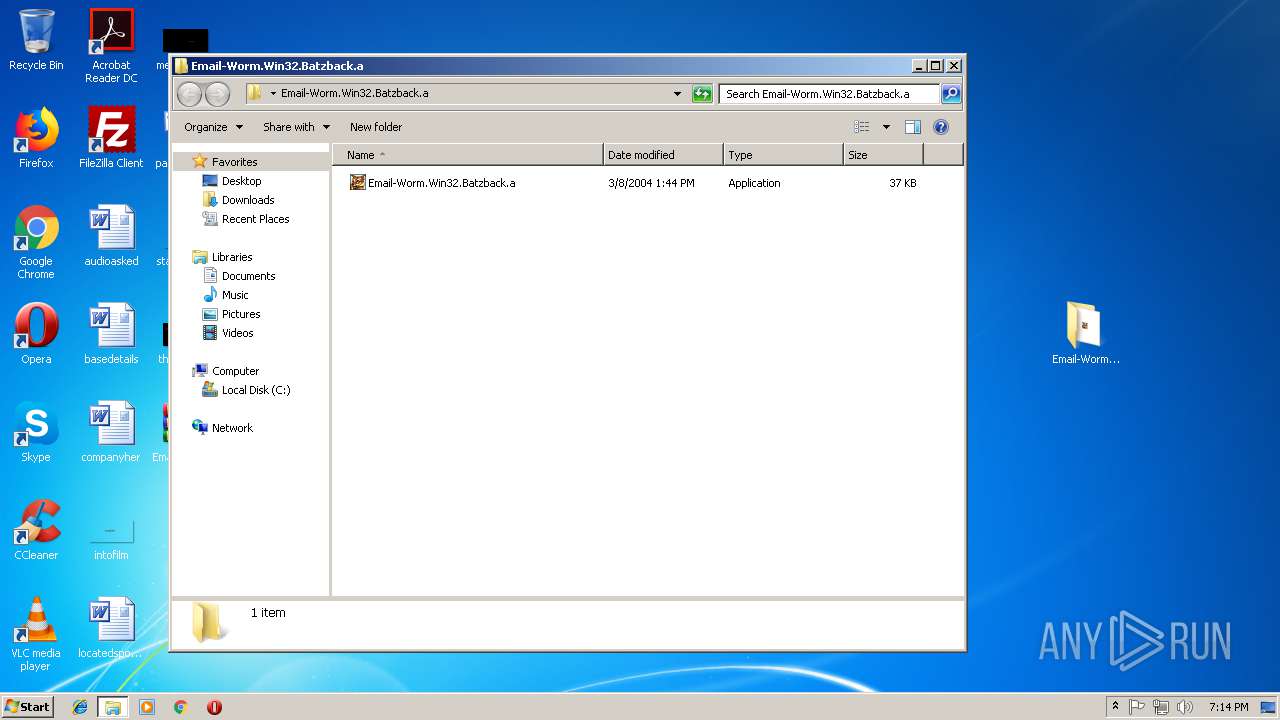Open the basedetails Word document
The image size is (1280, 720).
tap(111, 334)
